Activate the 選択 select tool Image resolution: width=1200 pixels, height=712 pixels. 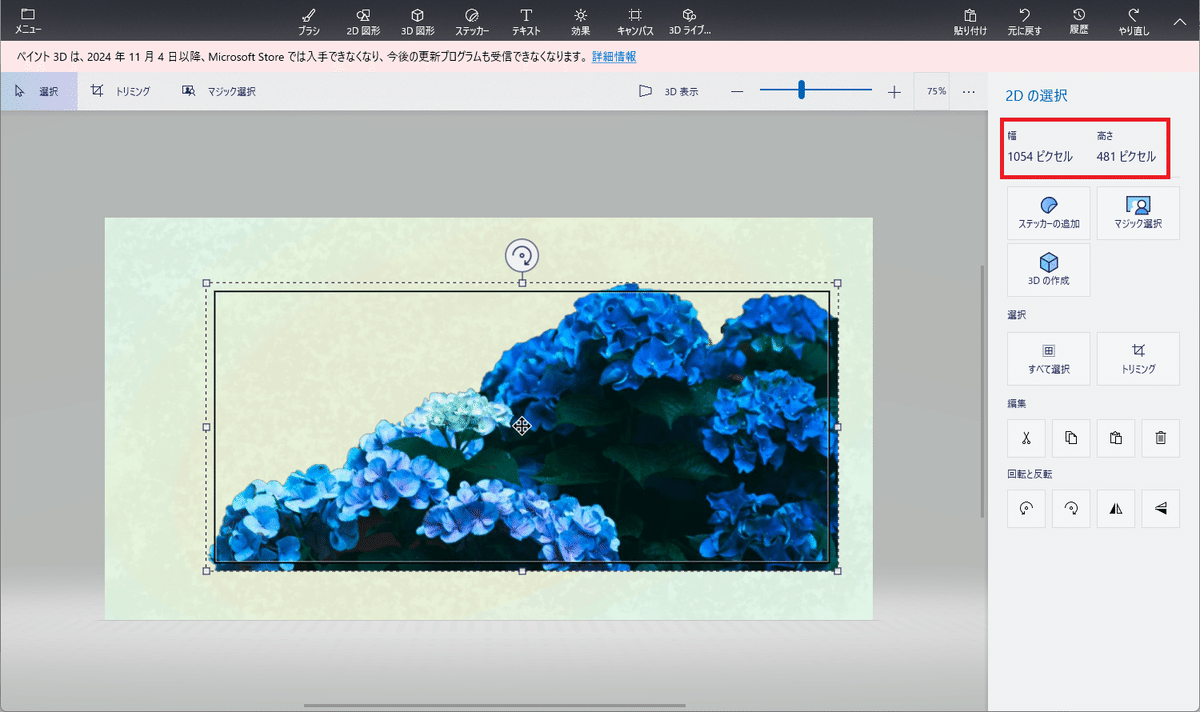pos(38,91)
